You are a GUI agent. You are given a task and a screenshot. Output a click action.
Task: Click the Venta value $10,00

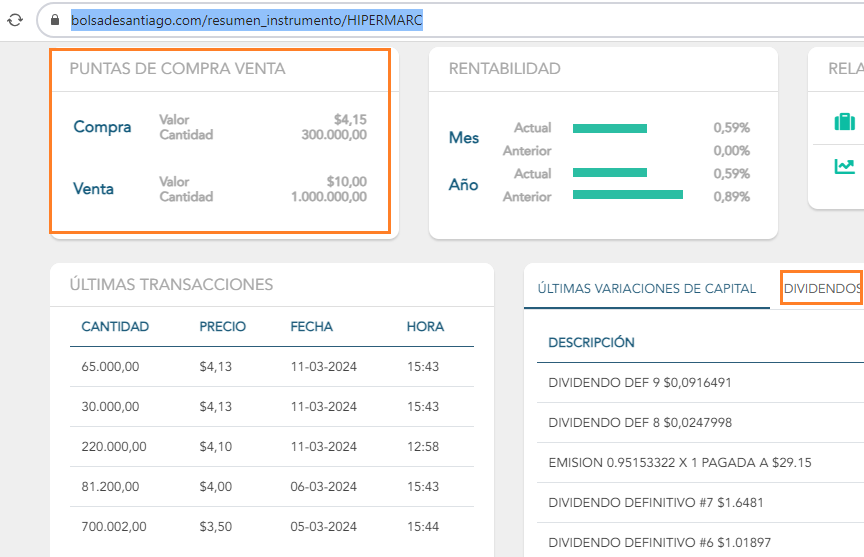coord(347,182)
